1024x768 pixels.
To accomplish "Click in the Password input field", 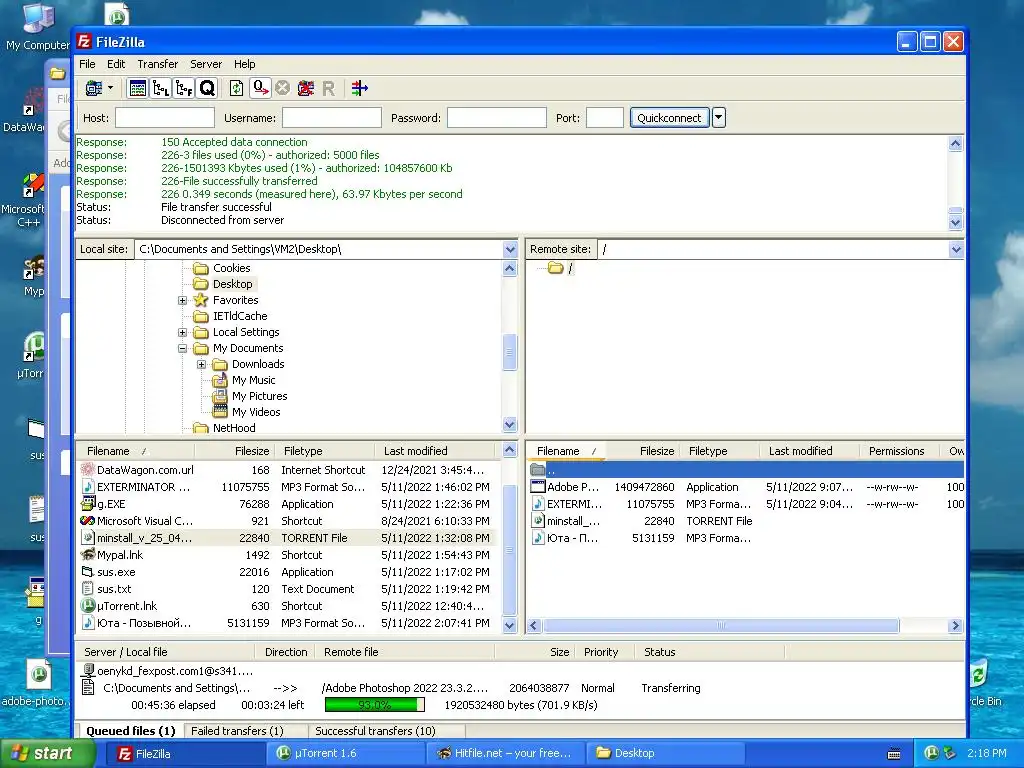I will click(x=496, y=118).
